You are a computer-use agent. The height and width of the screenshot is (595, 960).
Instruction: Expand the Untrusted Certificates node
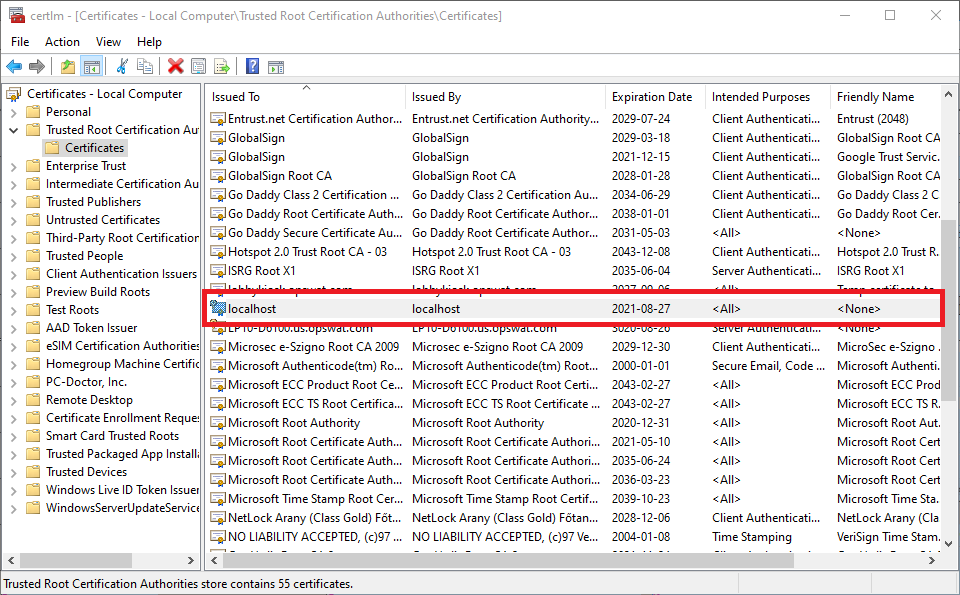pos(13,220)
